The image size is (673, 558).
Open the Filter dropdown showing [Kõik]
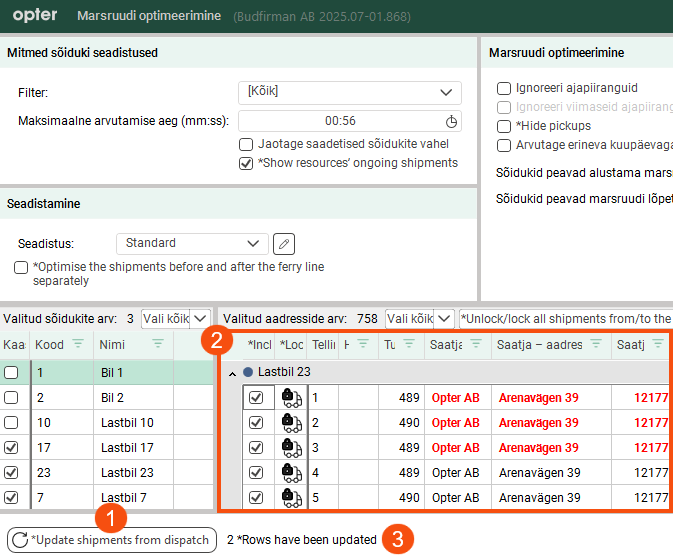click(x=349, y=92)
